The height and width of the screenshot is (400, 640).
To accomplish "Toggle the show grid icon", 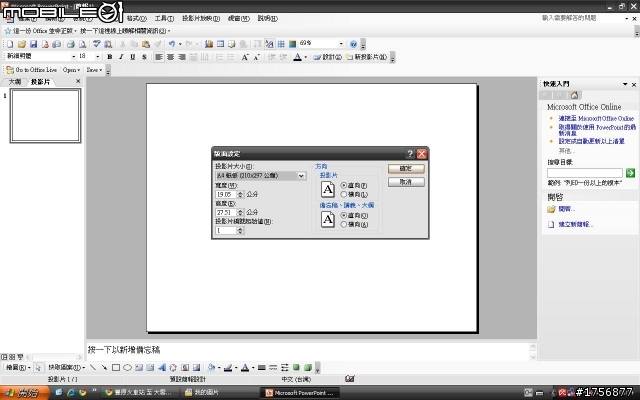I will [x=281, y=44].
